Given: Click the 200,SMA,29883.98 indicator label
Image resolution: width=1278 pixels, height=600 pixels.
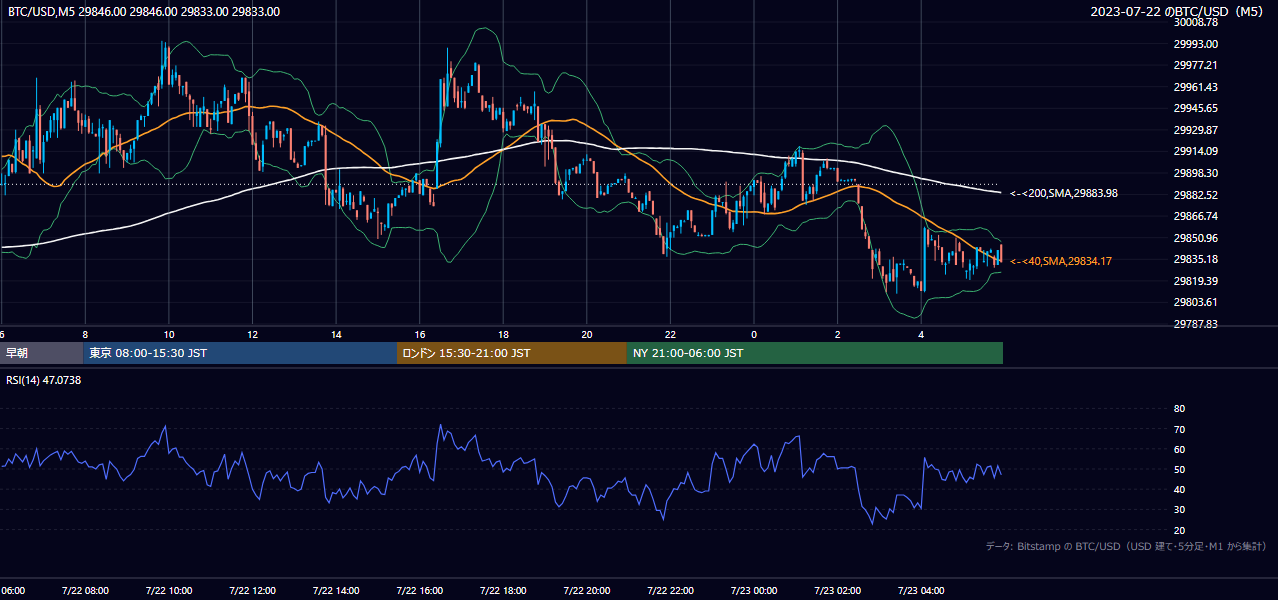Looking at the screenshot, I should tap(1064, 193).
